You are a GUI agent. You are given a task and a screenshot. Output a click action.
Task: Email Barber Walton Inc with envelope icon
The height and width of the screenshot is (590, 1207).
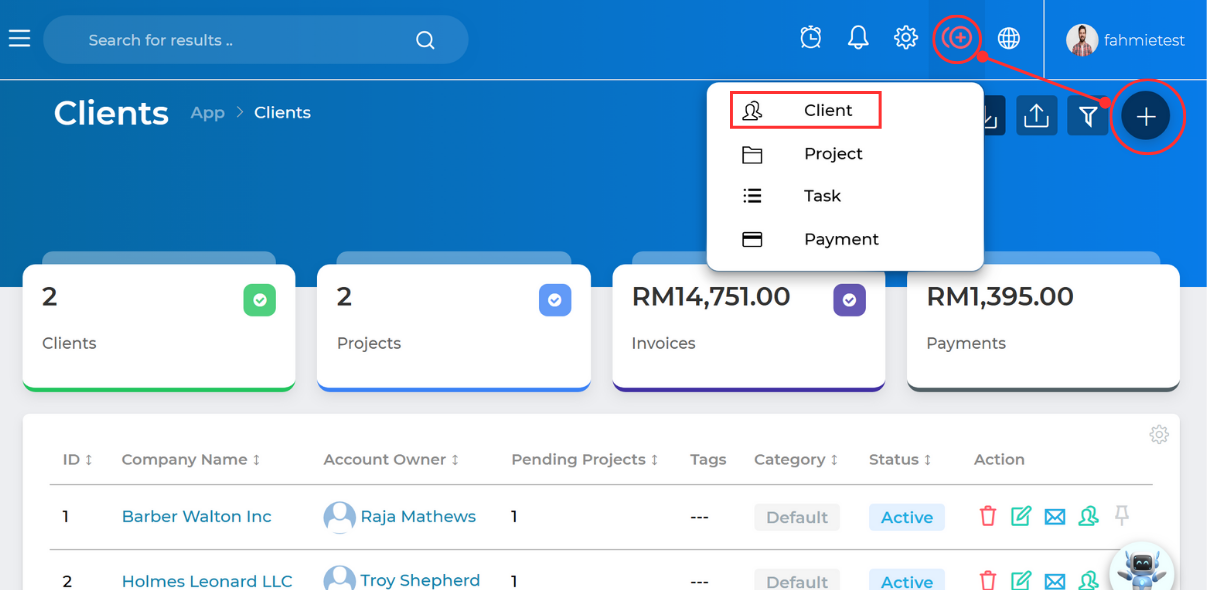pos(1055,516)
